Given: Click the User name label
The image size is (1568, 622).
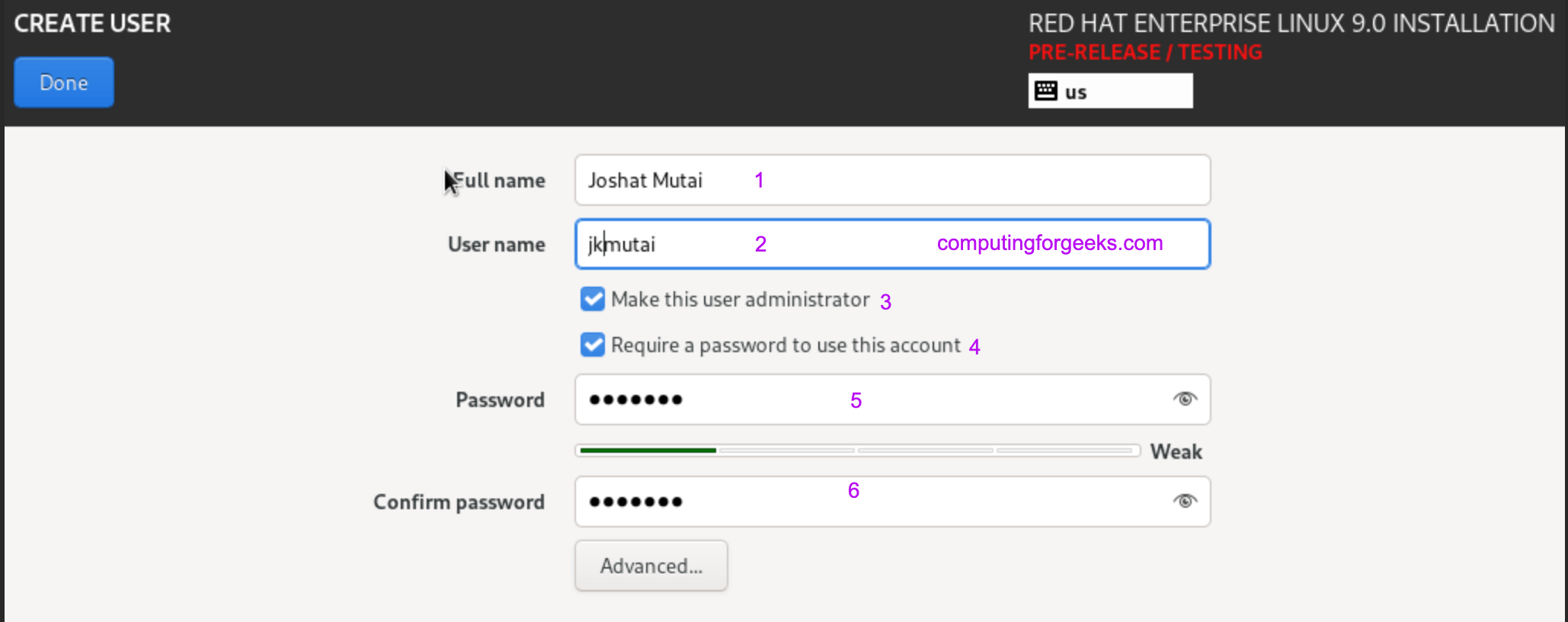Looking at the screenshot, I should (x=497, y=245).
